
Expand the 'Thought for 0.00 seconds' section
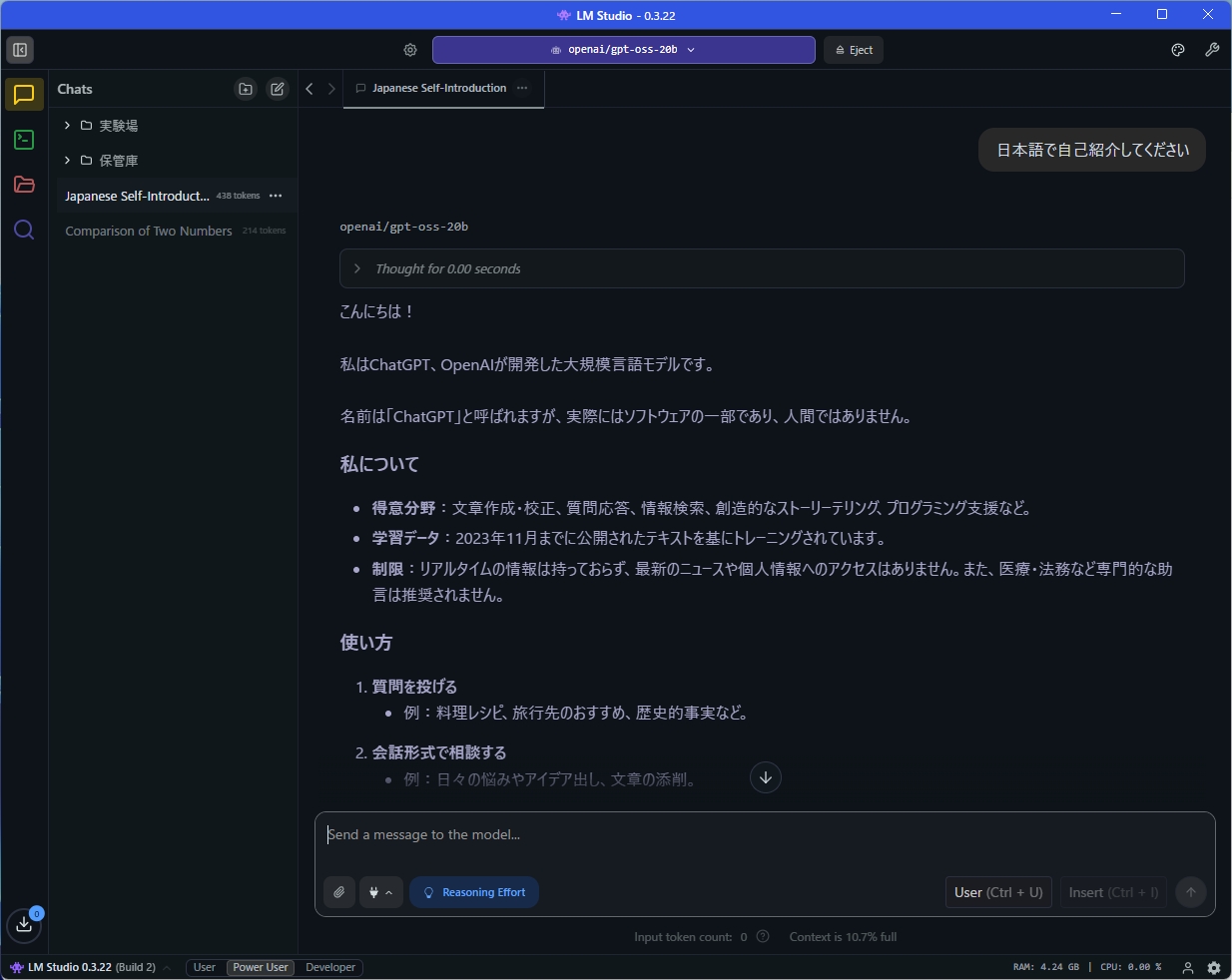click(358, 268)
